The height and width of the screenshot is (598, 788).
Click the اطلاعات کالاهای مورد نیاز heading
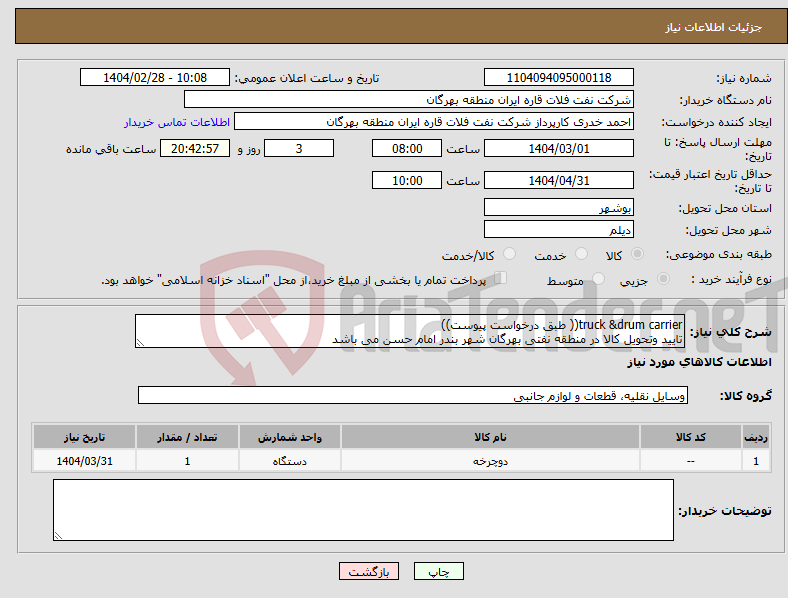(x=699, y=362)
